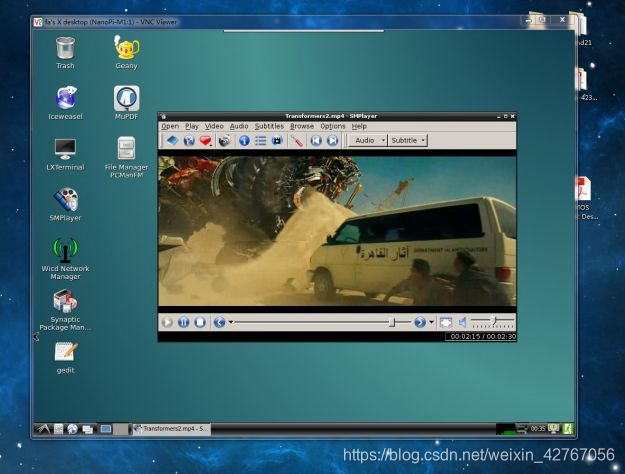The image size is (625, 474).
Task: Switch to the first workspace in the pager
Action: (106, 429)
